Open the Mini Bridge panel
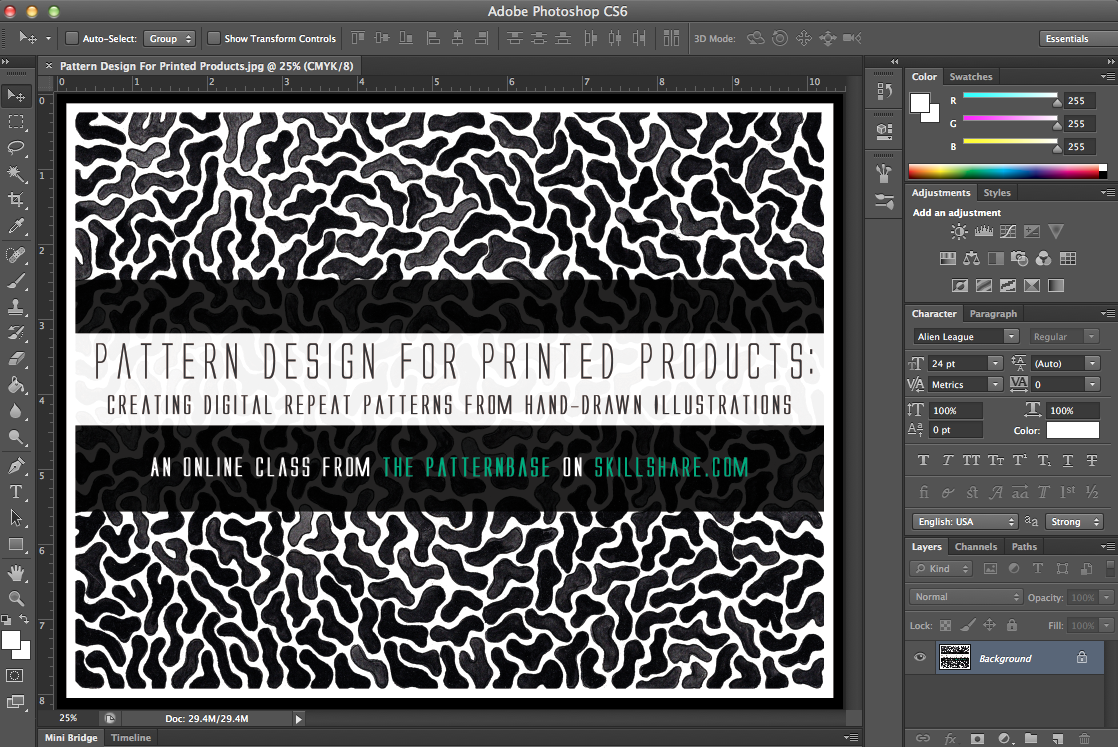The height and width of the screenshot is (747, 1118). (x=71, y=738)
